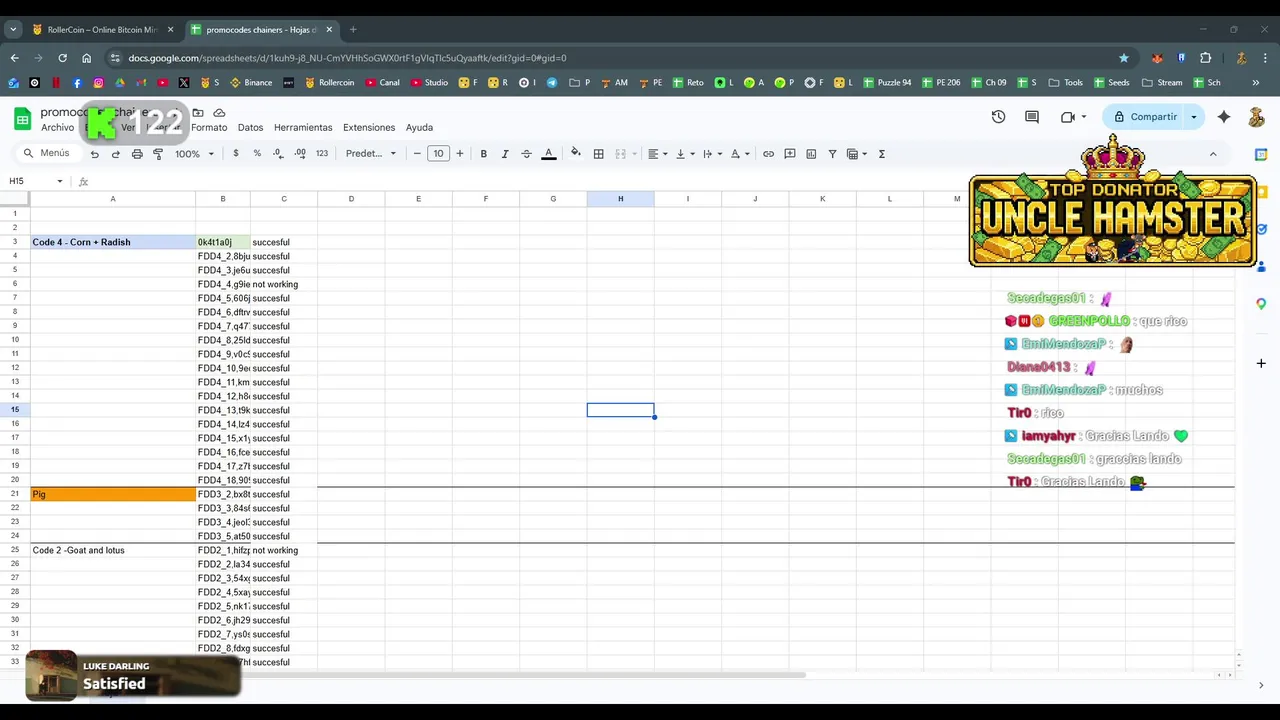Increase decimal places icon

pyautogui.click(x=300, y=154)
